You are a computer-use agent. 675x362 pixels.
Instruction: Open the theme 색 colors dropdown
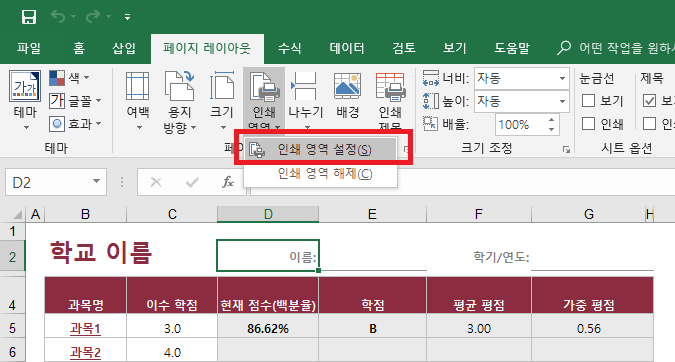coord(69,78)
